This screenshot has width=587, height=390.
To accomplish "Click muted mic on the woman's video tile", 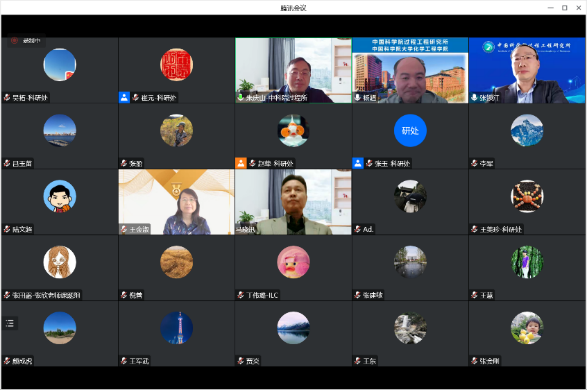I will pos(124,229).
